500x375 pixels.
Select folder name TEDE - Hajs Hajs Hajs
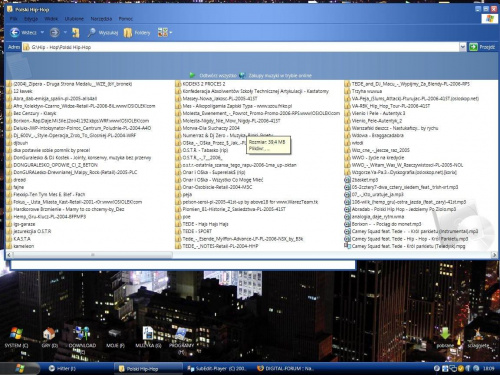[205, 224]
